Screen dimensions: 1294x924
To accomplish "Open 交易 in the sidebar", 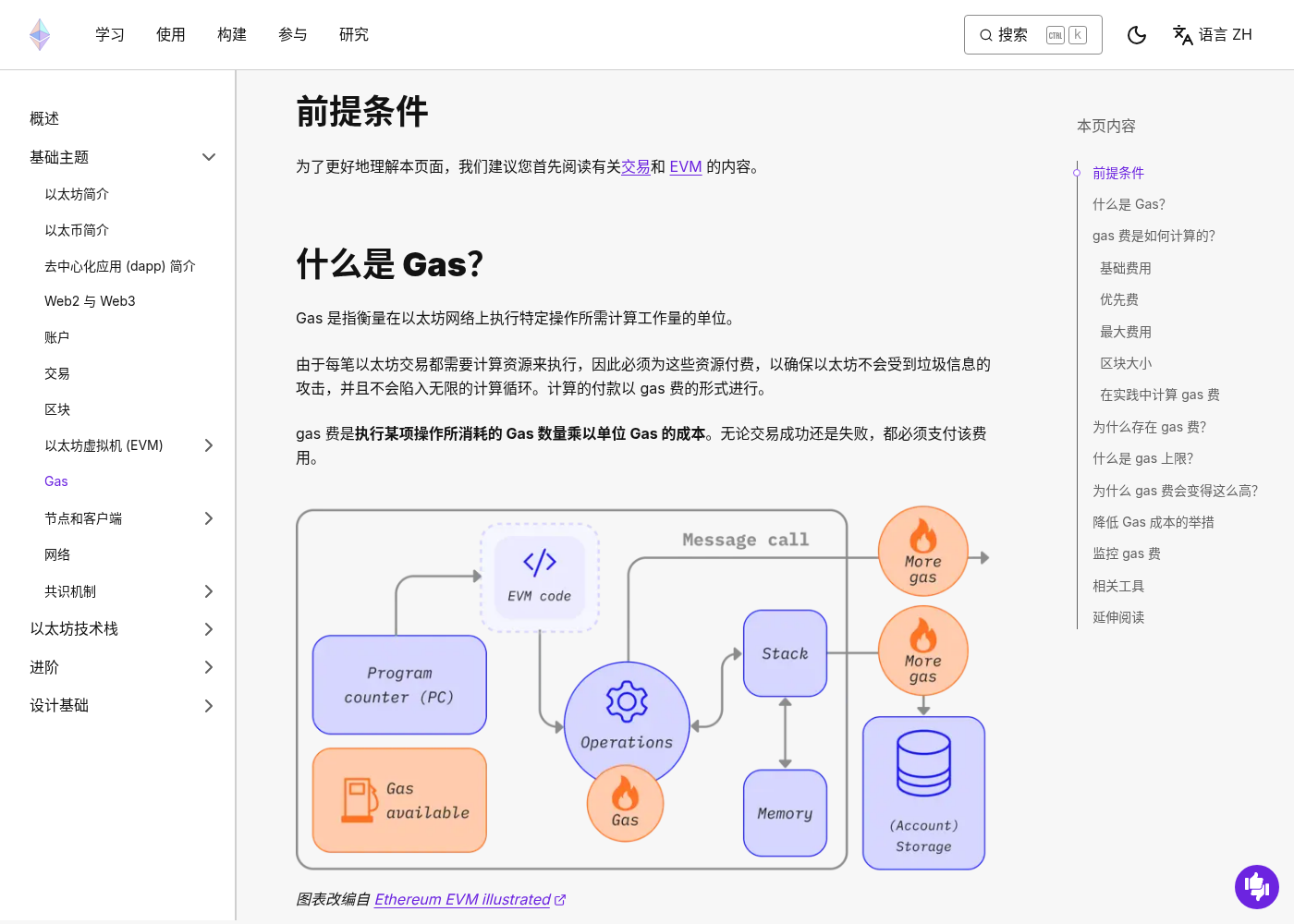I will point(57,373).
